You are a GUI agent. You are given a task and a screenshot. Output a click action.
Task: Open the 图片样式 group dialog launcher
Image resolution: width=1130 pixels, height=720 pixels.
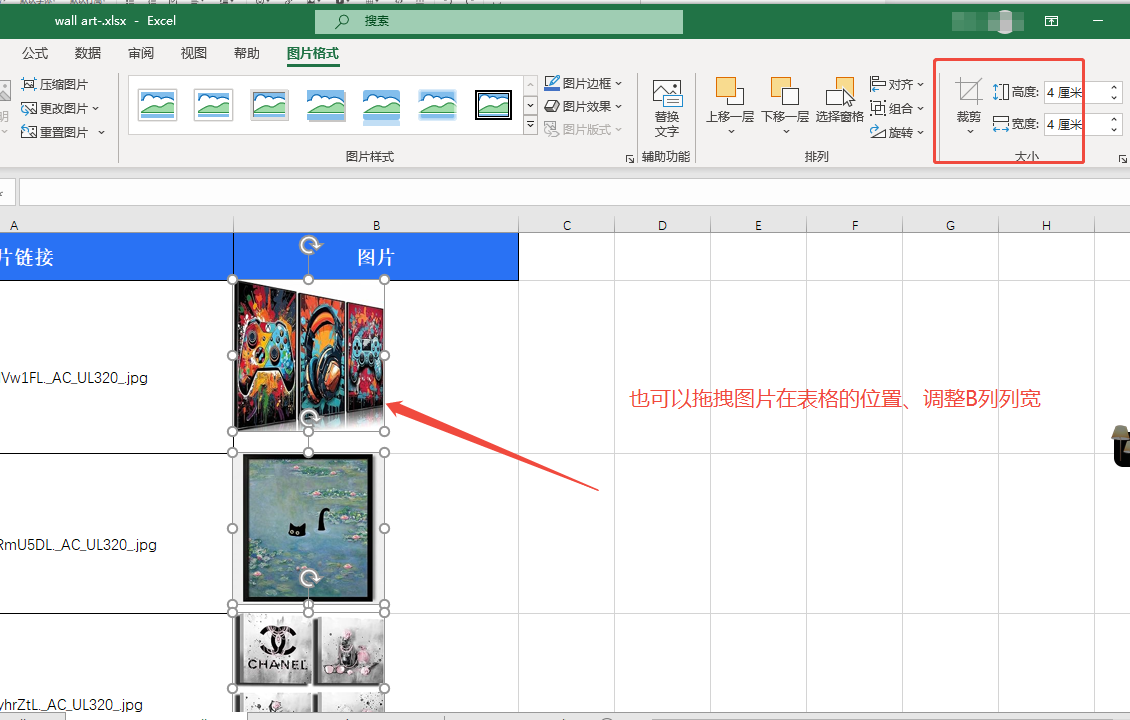(630, 159)
